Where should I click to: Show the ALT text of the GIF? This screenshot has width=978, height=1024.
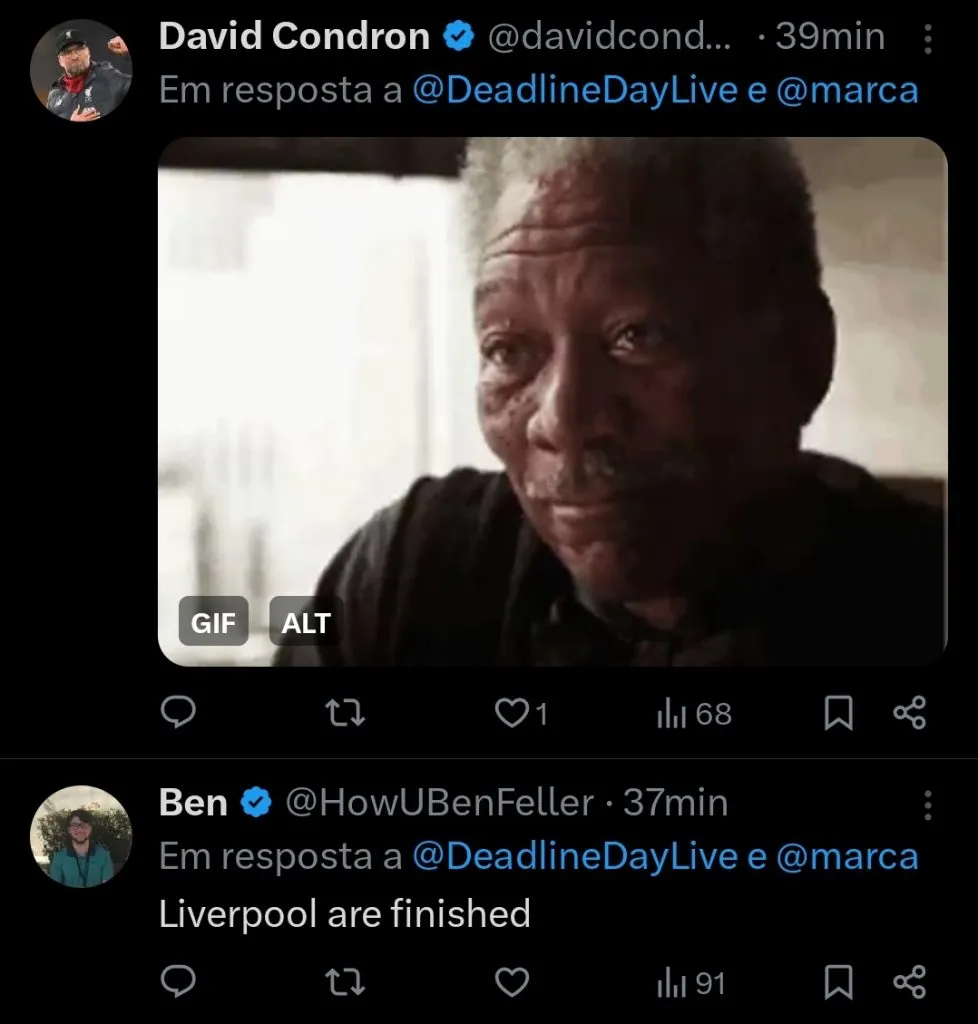point(305,622)
